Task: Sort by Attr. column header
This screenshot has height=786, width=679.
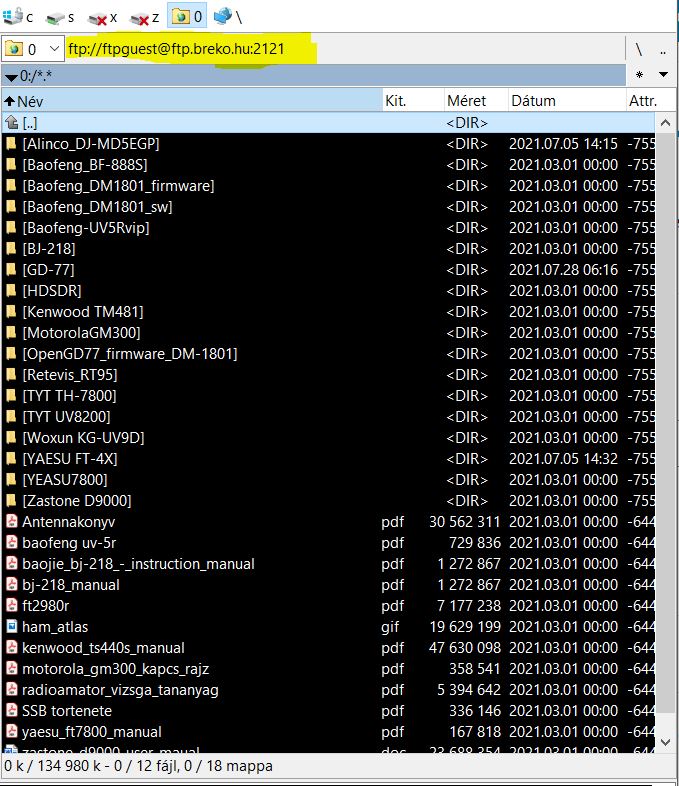Action: point(650,101)
